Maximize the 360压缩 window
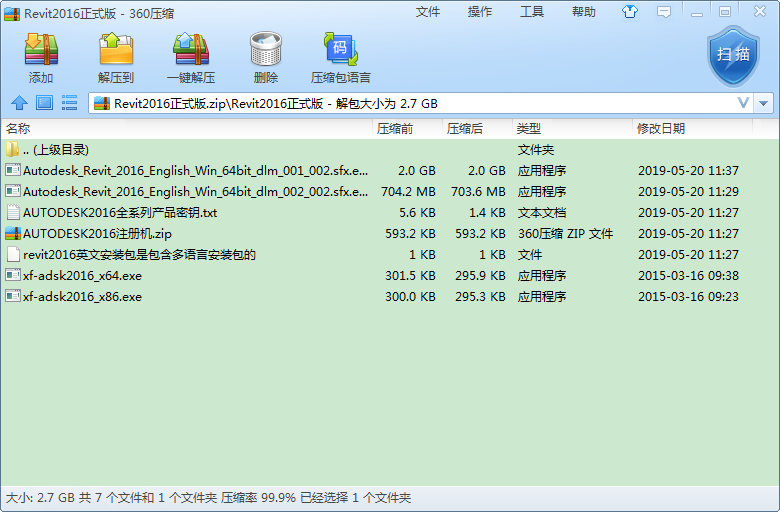Screen dimensions: 780x512 pos(725,12)
